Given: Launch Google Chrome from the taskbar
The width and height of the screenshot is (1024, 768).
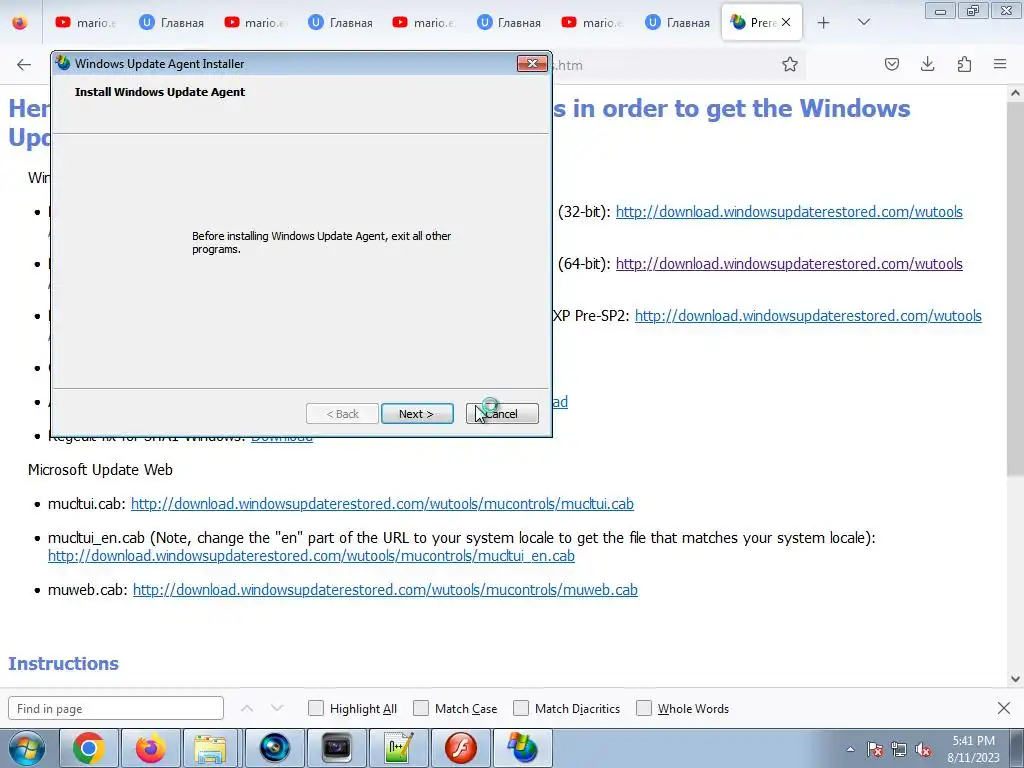Looking at the screenshot, I should click(89, 748).
